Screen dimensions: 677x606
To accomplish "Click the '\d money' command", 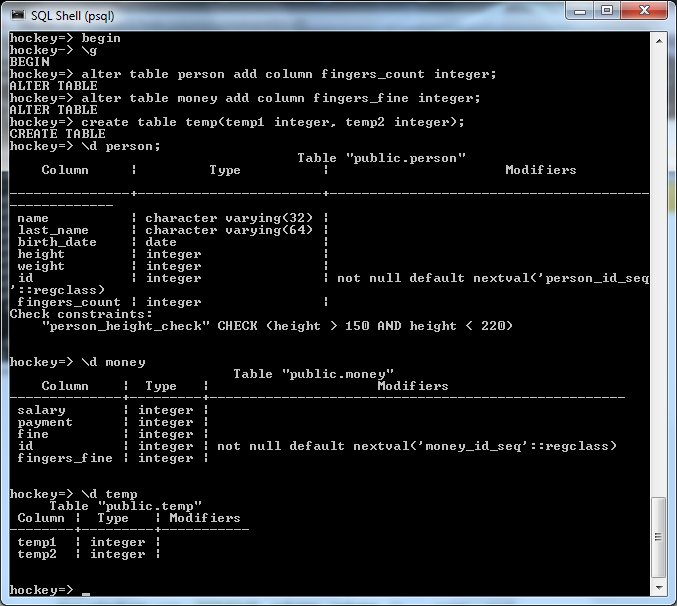I will click(114, 362).
